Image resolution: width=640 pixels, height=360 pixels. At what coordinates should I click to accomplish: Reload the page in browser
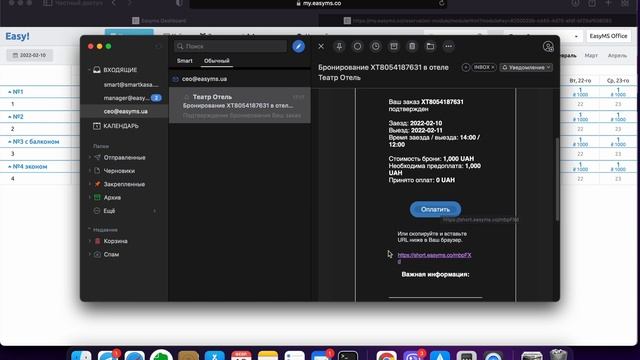pos(441,3)
